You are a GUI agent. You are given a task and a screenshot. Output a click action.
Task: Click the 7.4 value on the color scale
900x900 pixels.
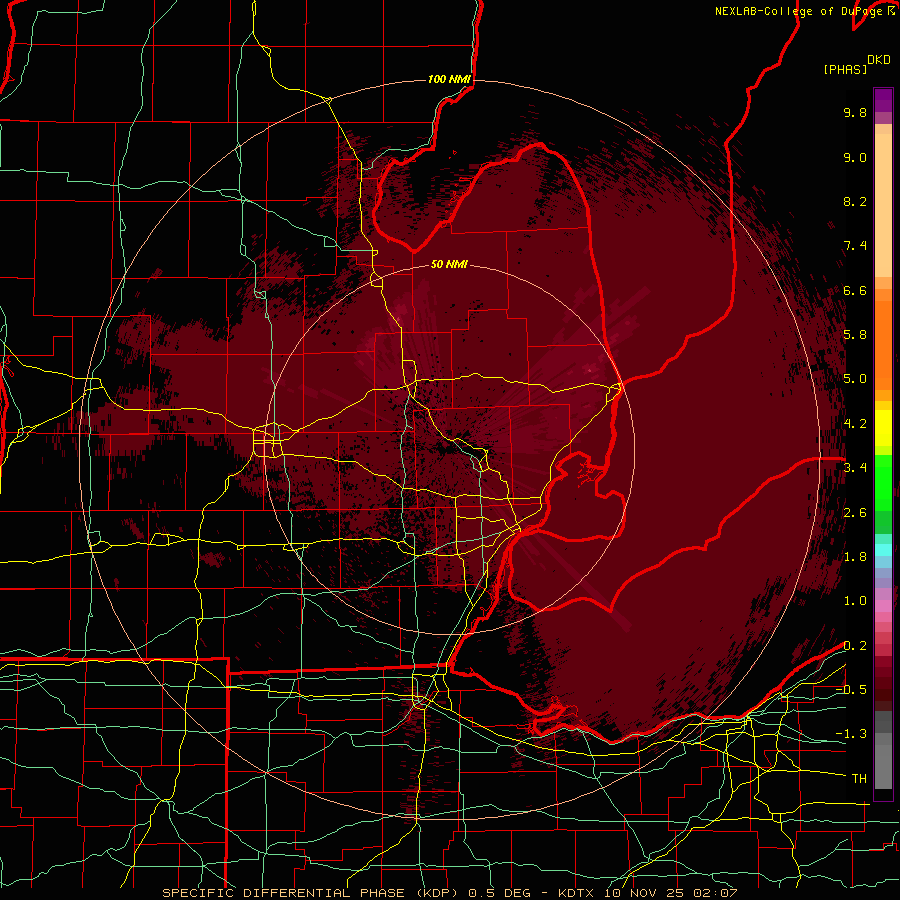[x=855, y=246]
